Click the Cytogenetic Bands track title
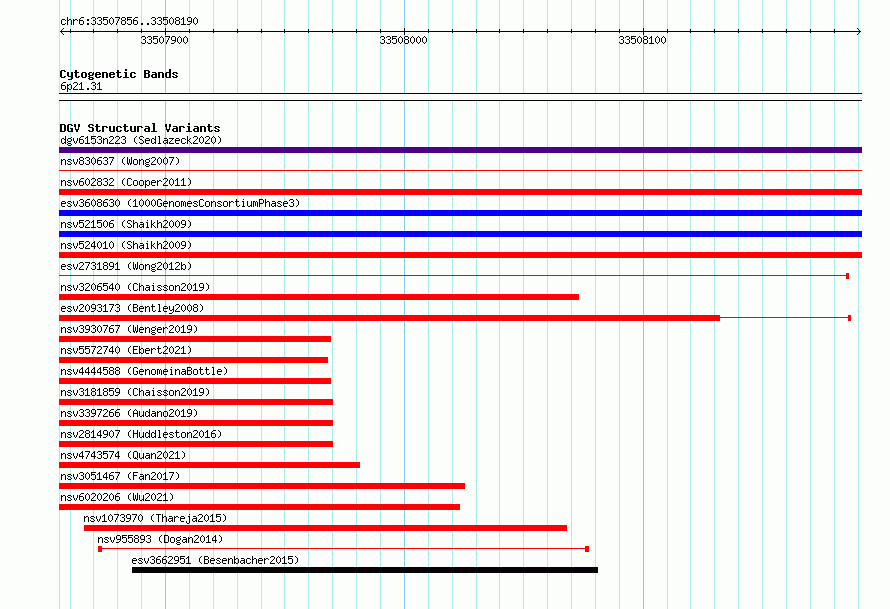The height and width of the screenshot is (609, 890). [119, 74]
